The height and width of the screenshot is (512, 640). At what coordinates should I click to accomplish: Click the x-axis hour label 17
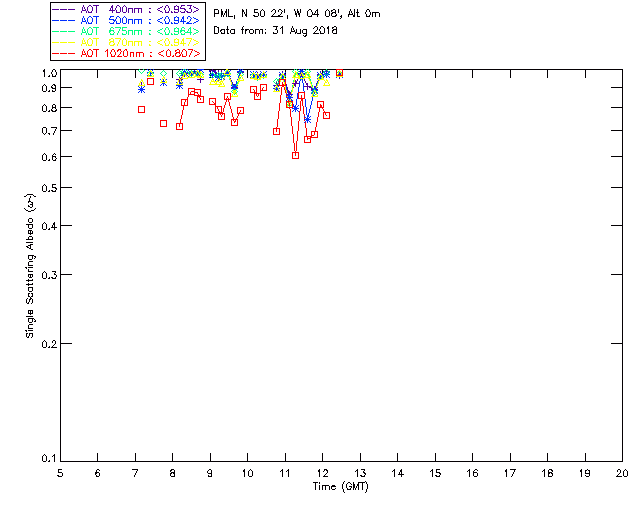(510, 473)
